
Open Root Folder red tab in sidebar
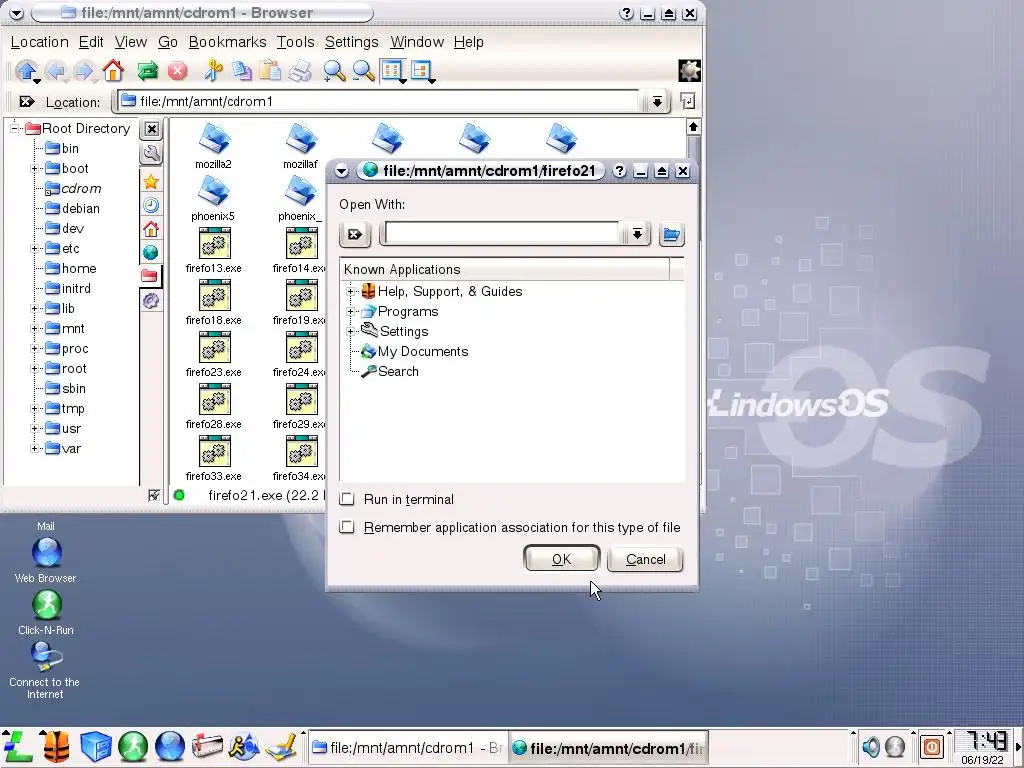[150, 276]
